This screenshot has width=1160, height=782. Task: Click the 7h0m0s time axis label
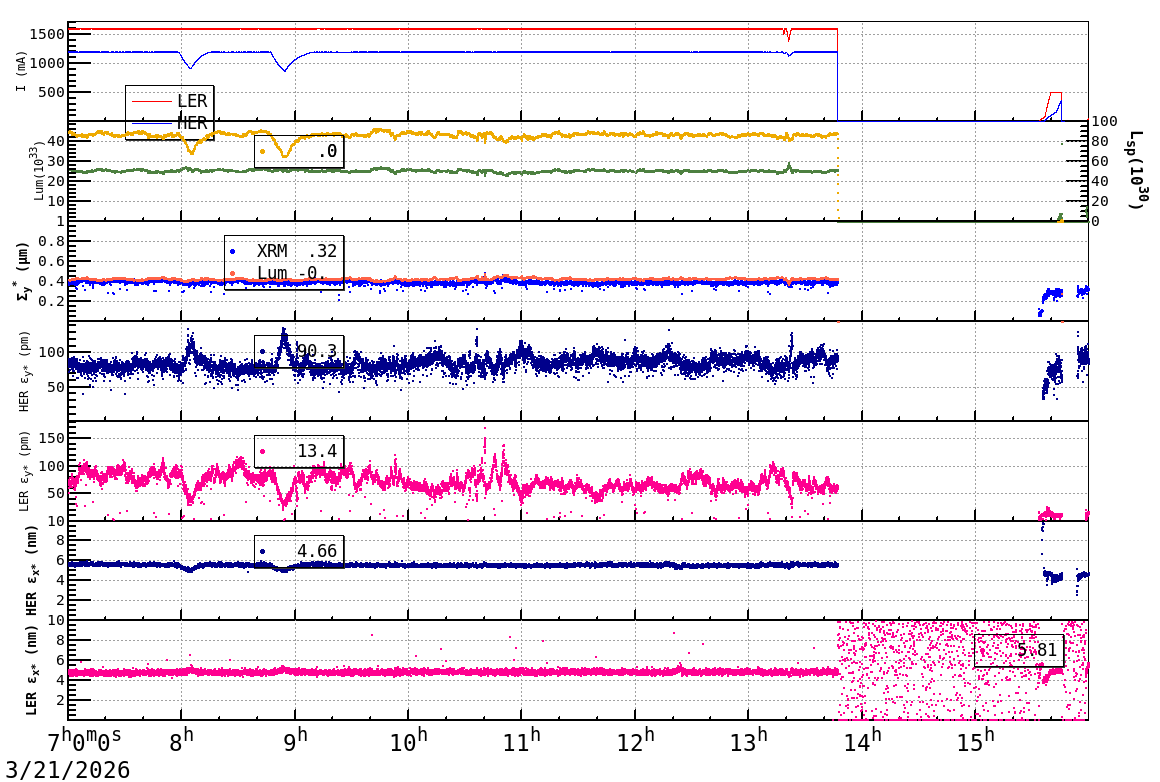84,740
